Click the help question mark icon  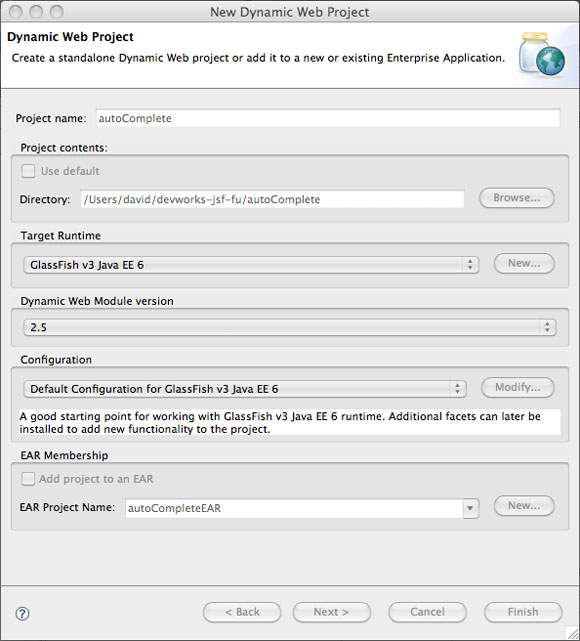coord(22,613)
